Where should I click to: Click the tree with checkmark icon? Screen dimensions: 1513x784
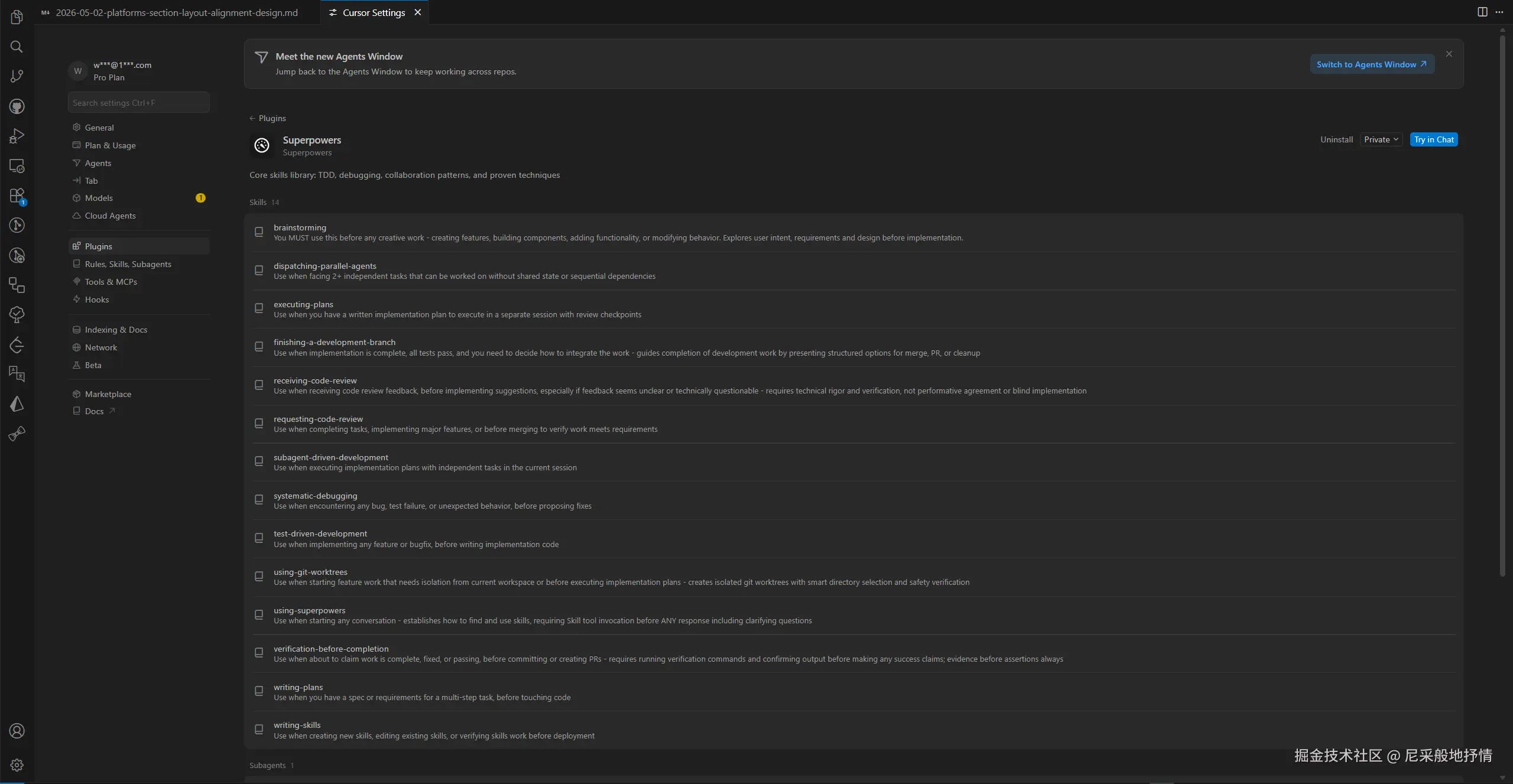coord(17,315)
